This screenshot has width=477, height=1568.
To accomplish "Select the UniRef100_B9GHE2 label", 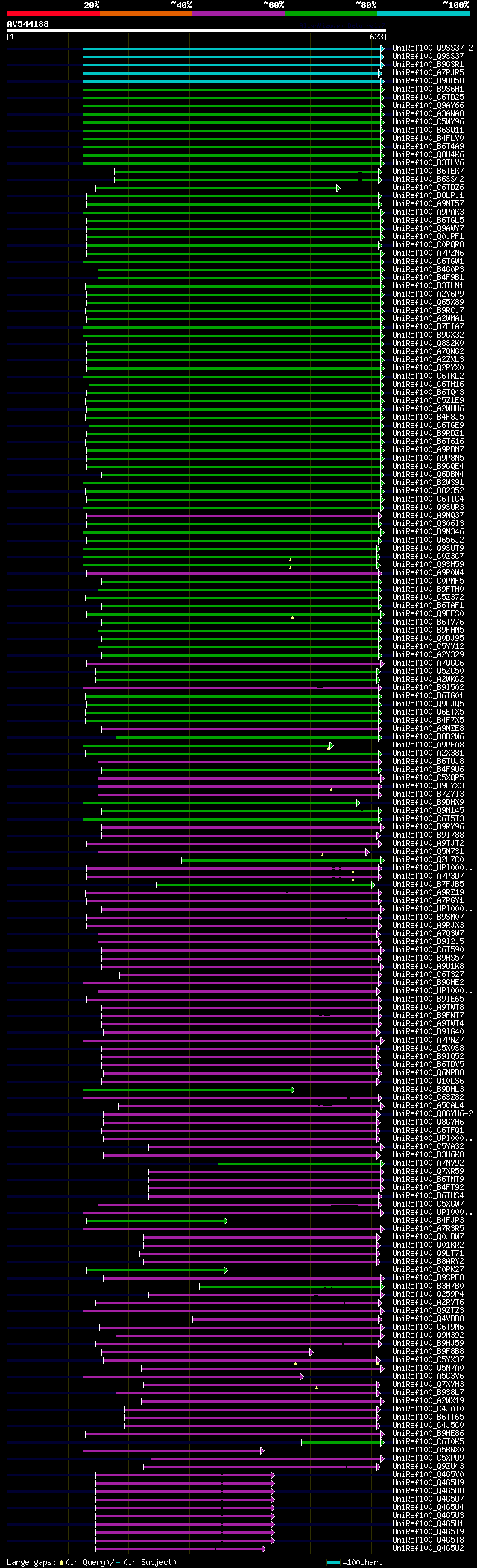I will pos(428,982).
